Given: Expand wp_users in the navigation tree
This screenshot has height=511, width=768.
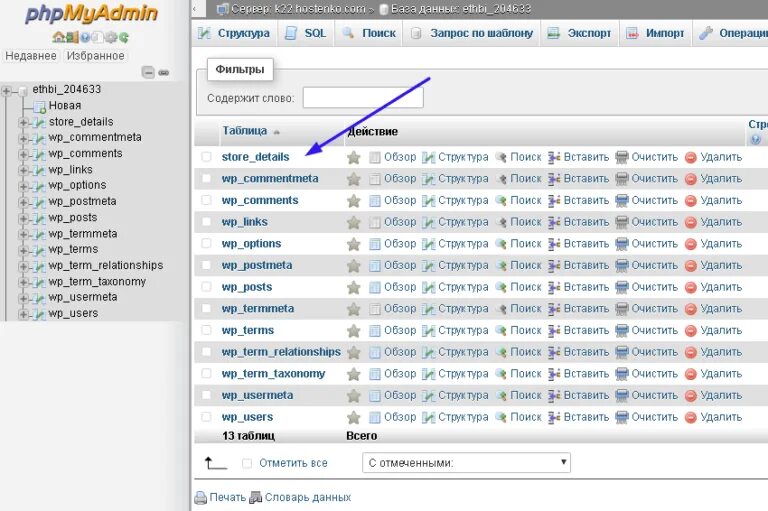Looking at the screenshot, I should click(23, 315).
